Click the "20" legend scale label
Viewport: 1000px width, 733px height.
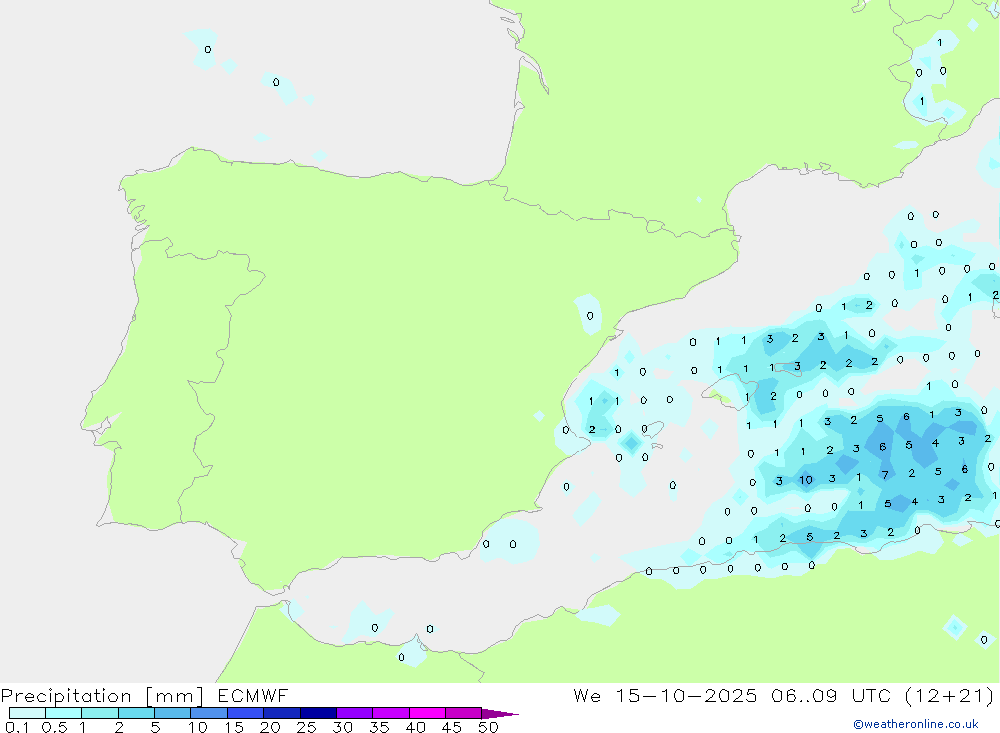click(x=270, y=727)
